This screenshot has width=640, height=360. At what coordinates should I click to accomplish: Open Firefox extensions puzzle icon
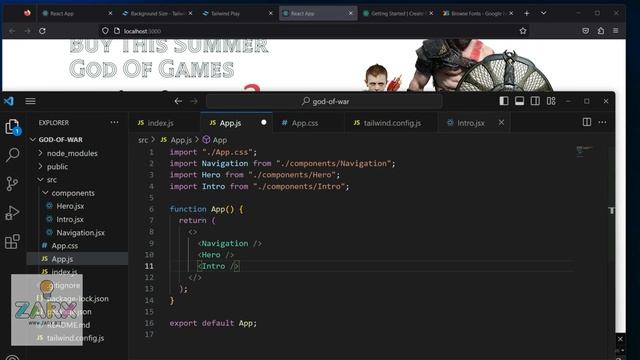pyautogui.click(x=601, y=31)
